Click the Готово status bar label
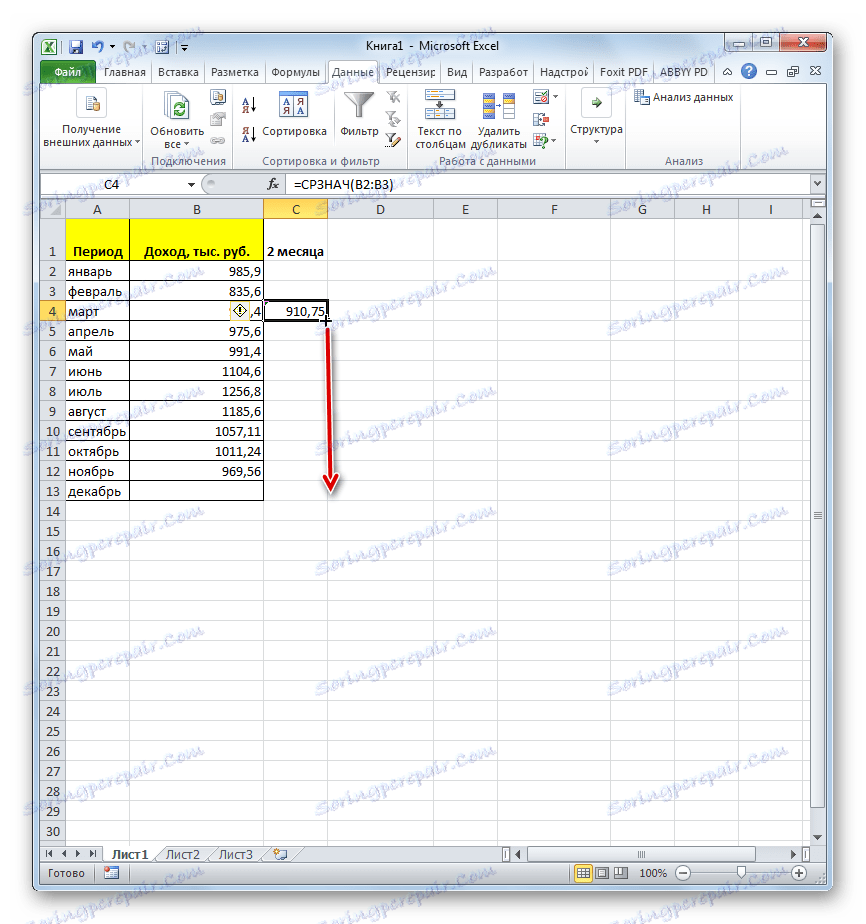The width and height of the screenshot is (866, 924). [66, 872]
